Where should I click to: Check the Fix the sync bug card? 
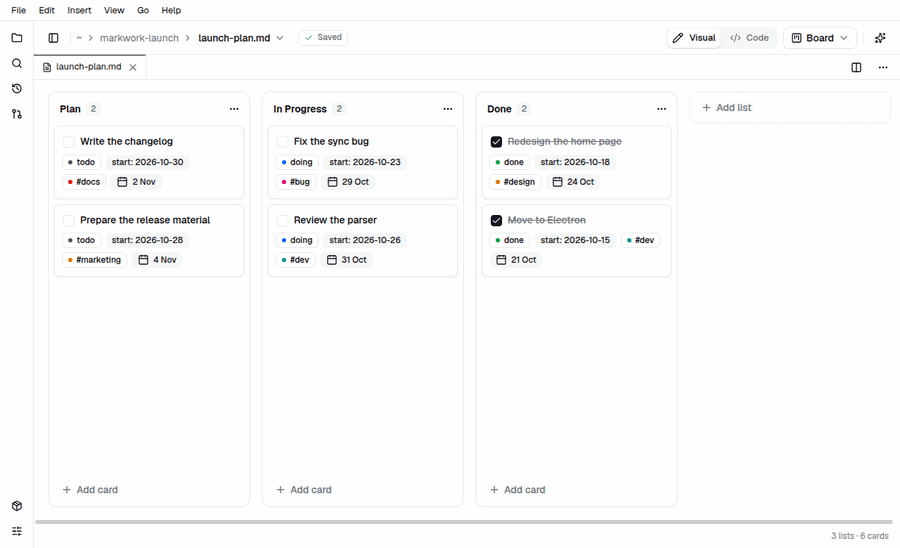point(282,142)
